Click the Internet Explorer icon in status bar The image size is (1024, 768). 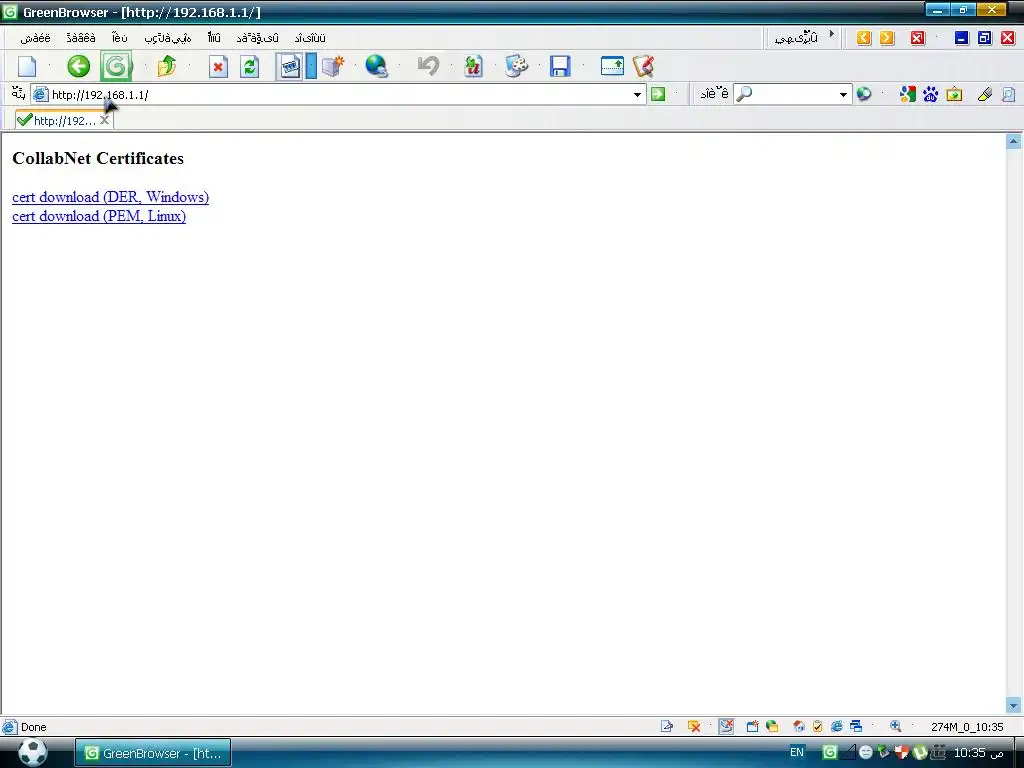(x=837, y=726)
